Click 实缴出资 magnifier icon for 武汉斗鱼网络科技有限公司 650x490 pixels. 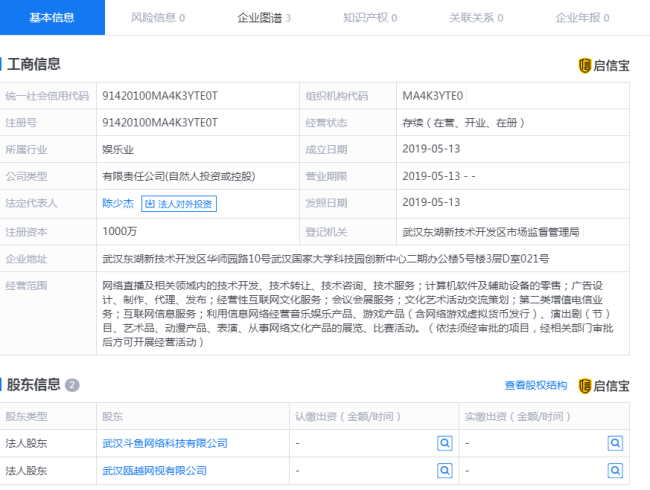pos(615,443)
